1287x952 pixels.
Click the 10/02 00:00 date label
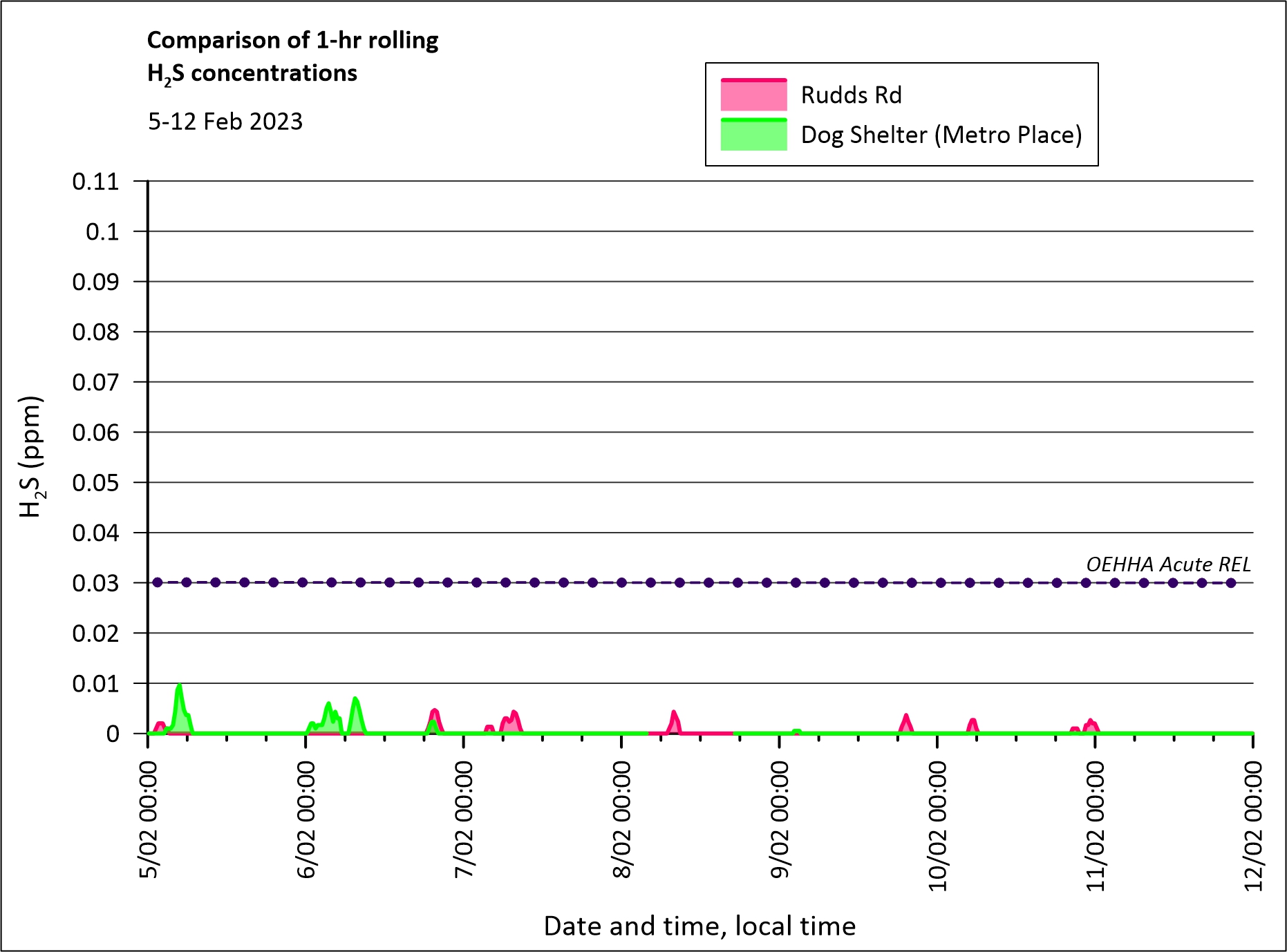(937, 826)
